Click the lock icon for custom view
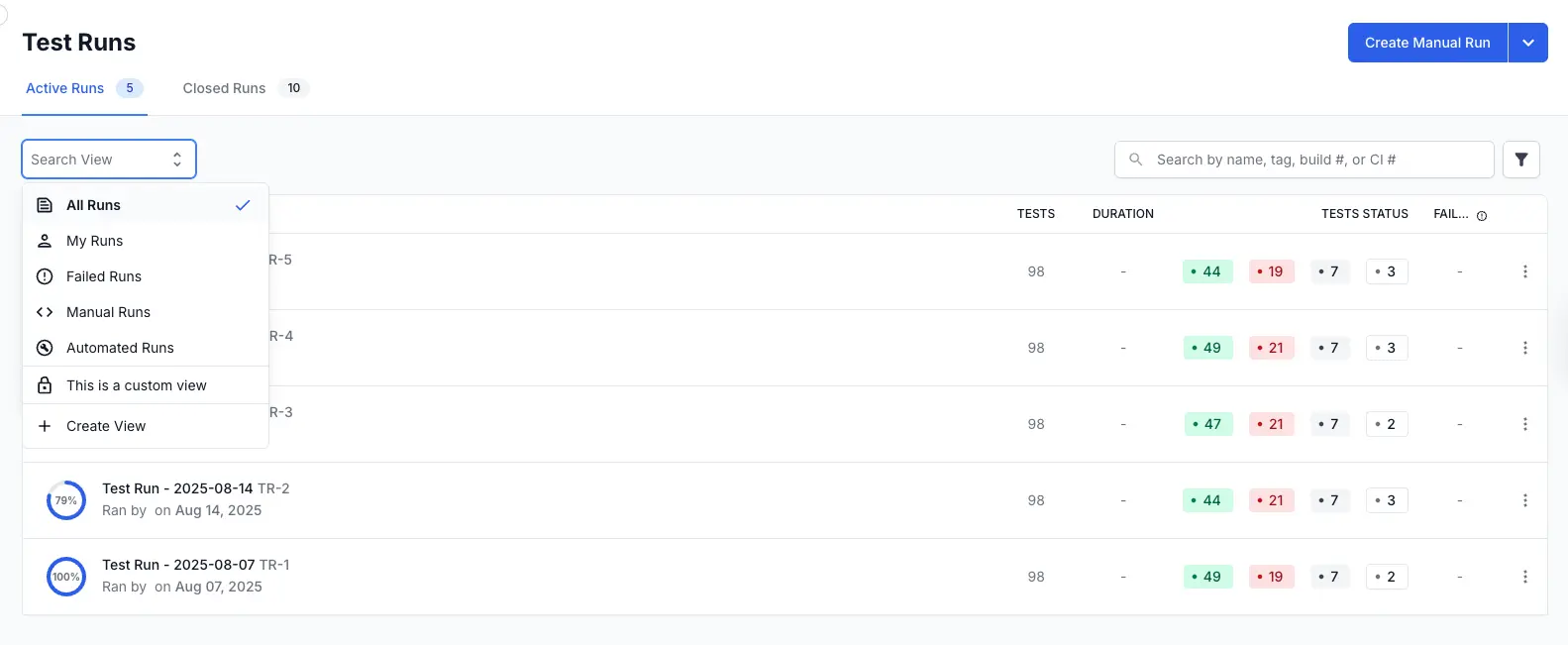 coord(45,385)
